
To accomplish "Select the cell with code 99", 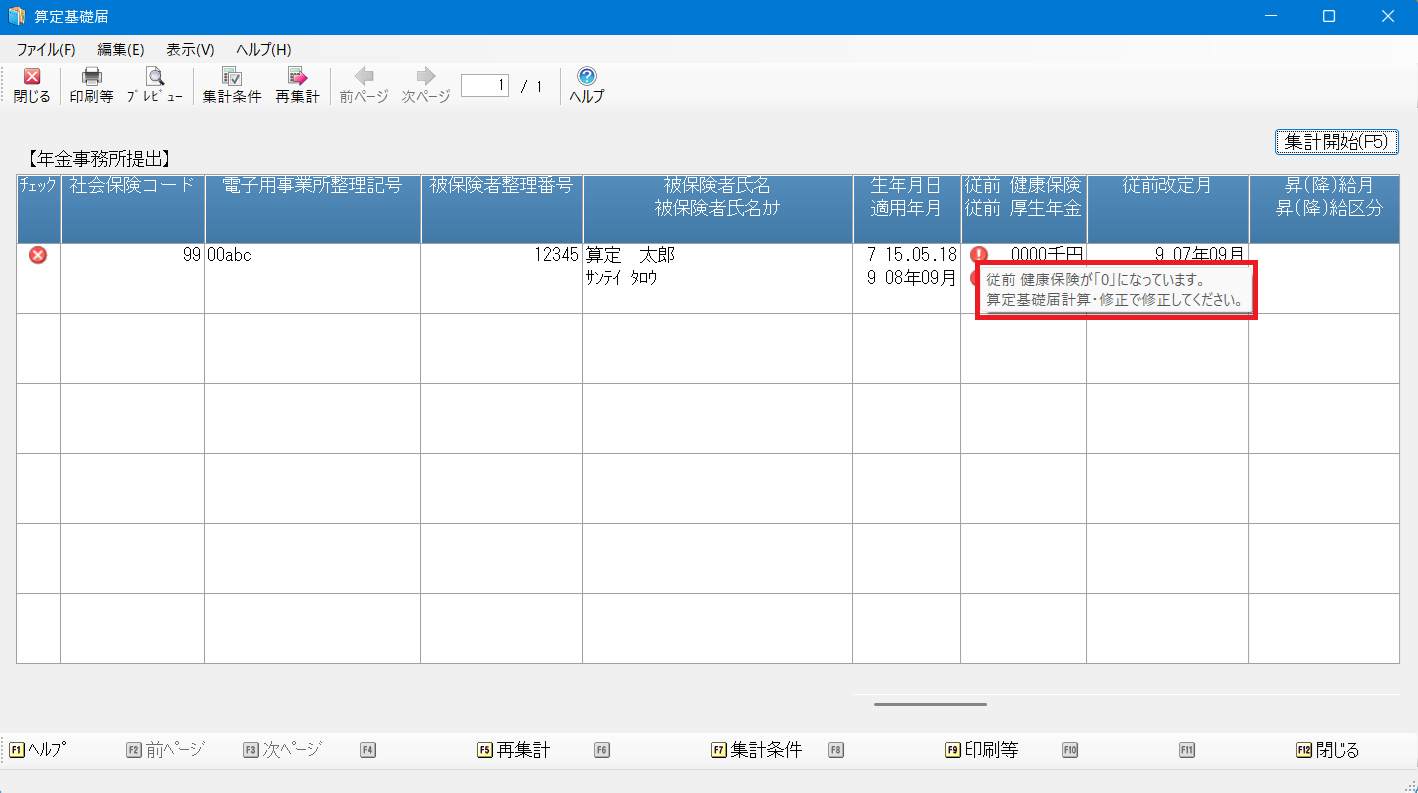I will tap(133, 279).
